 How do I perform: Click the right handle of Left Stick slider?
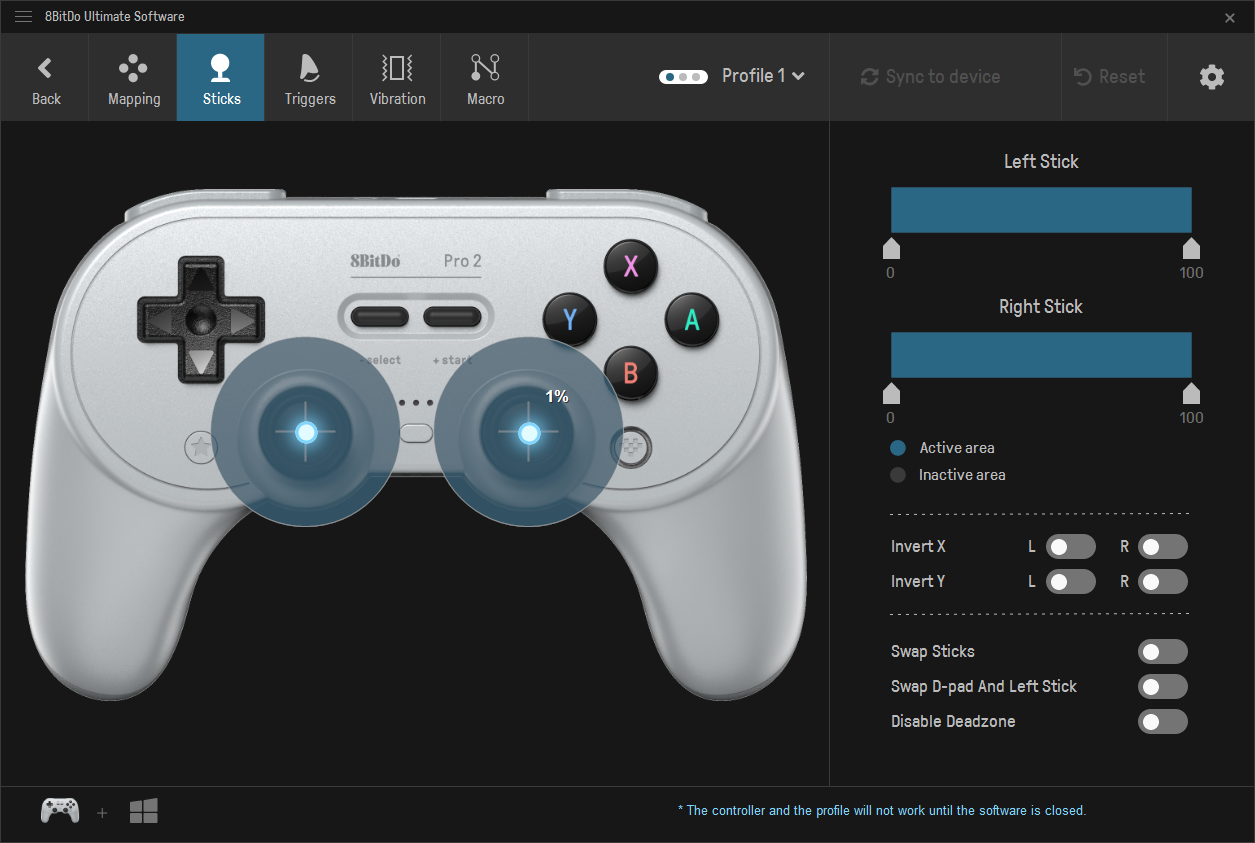tap(1191, 248)
